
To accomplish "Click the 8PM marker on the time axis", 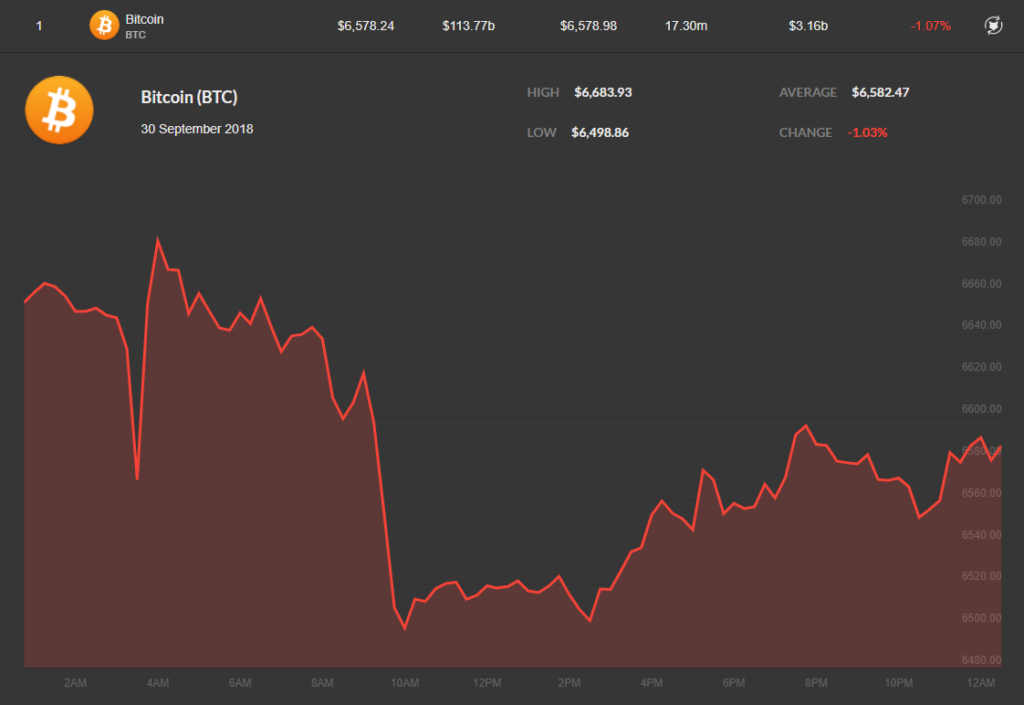I will pyautogui.click(x=816, y=683).
